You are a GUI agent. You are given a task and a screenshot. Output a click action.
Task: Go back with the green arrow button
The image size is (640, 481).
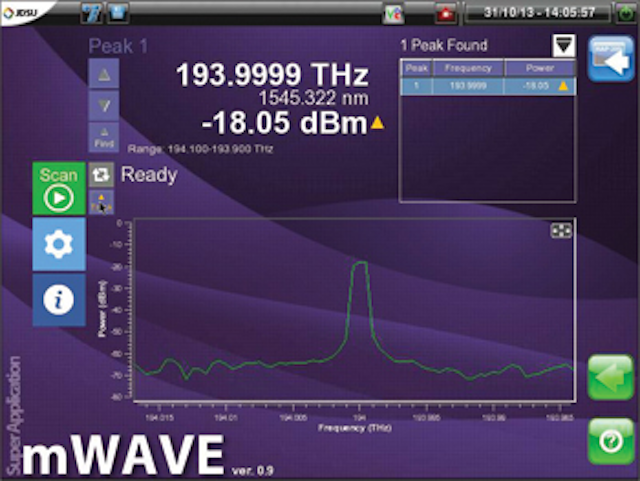pos(611,377)
